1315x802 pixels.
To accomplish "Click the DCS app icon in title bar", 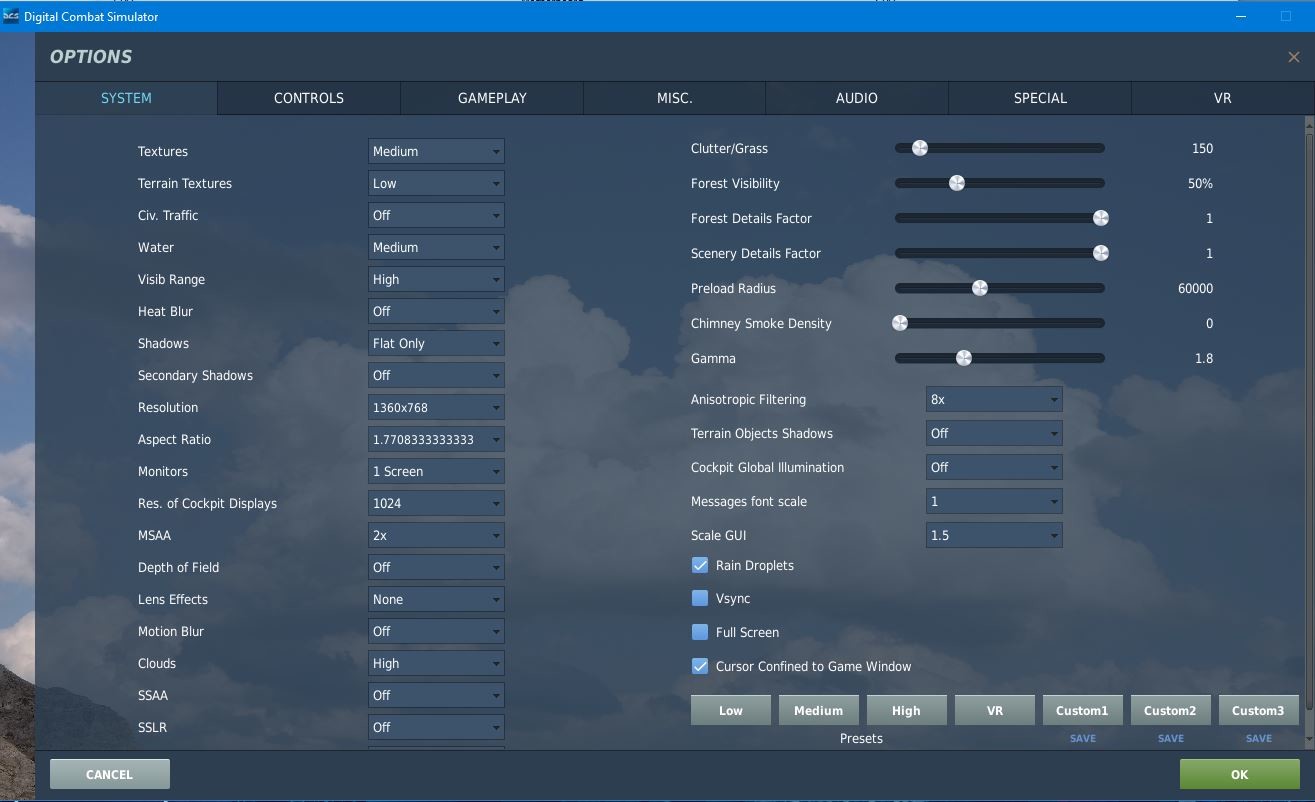I will point(11,16).
